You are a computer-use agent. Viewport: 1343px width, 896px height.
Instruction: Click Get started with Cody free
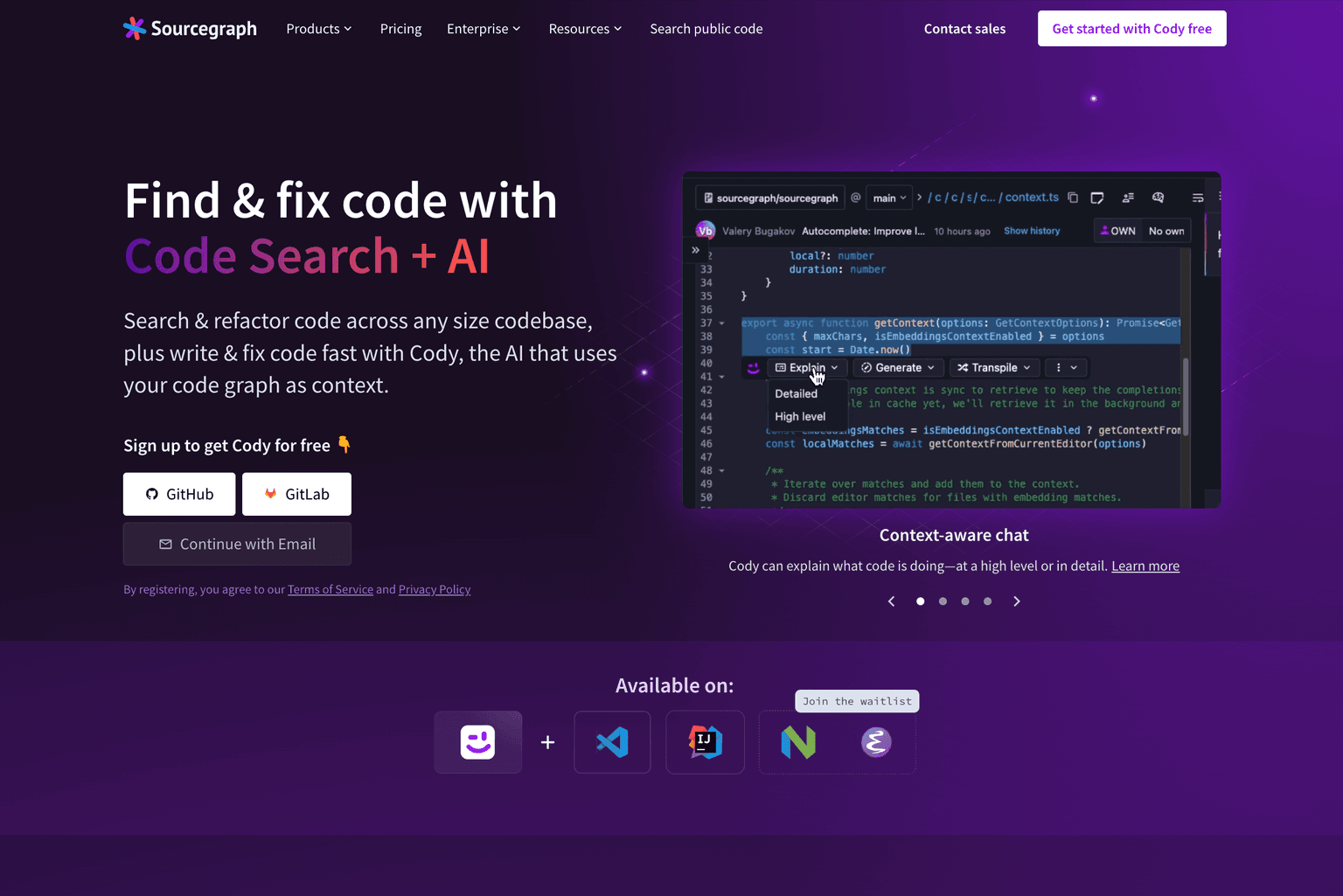(x=1132, y=29)
